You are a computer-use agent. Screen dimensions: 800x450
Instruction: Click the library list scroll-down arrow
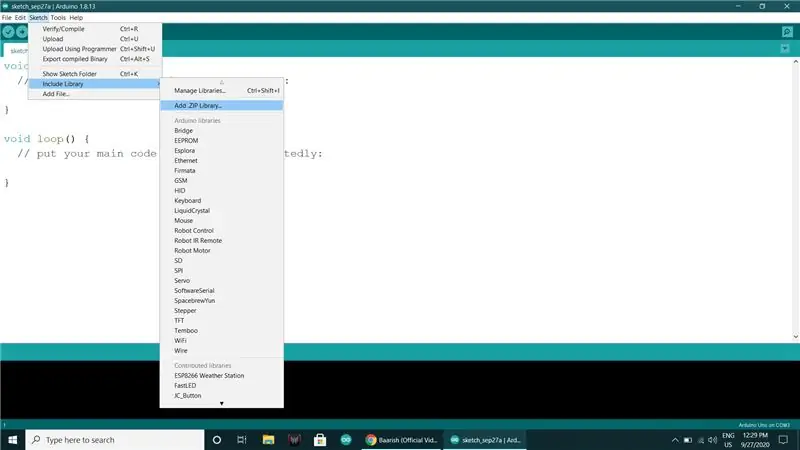[221, 404]
